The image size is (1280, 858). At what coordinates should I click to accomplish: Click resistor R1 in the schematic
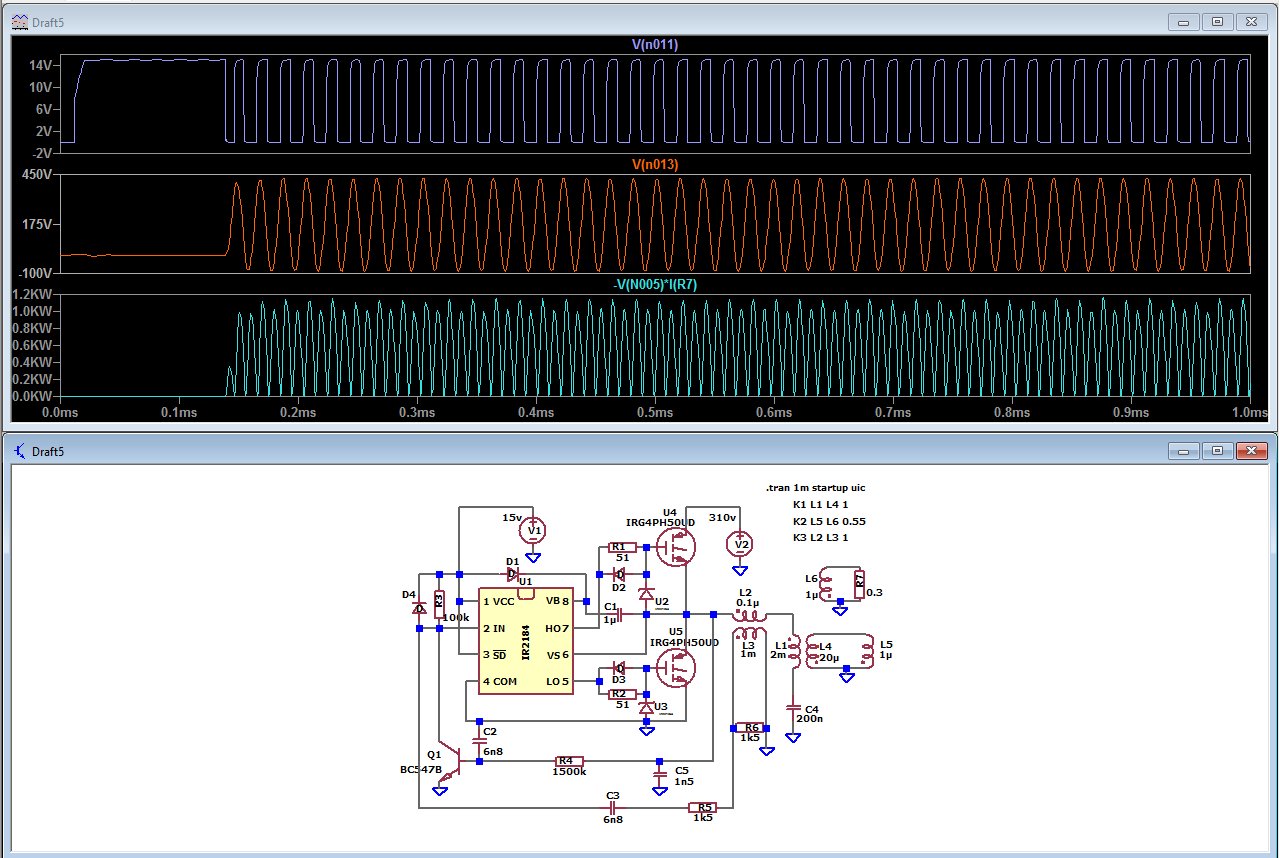coord(623,548)
